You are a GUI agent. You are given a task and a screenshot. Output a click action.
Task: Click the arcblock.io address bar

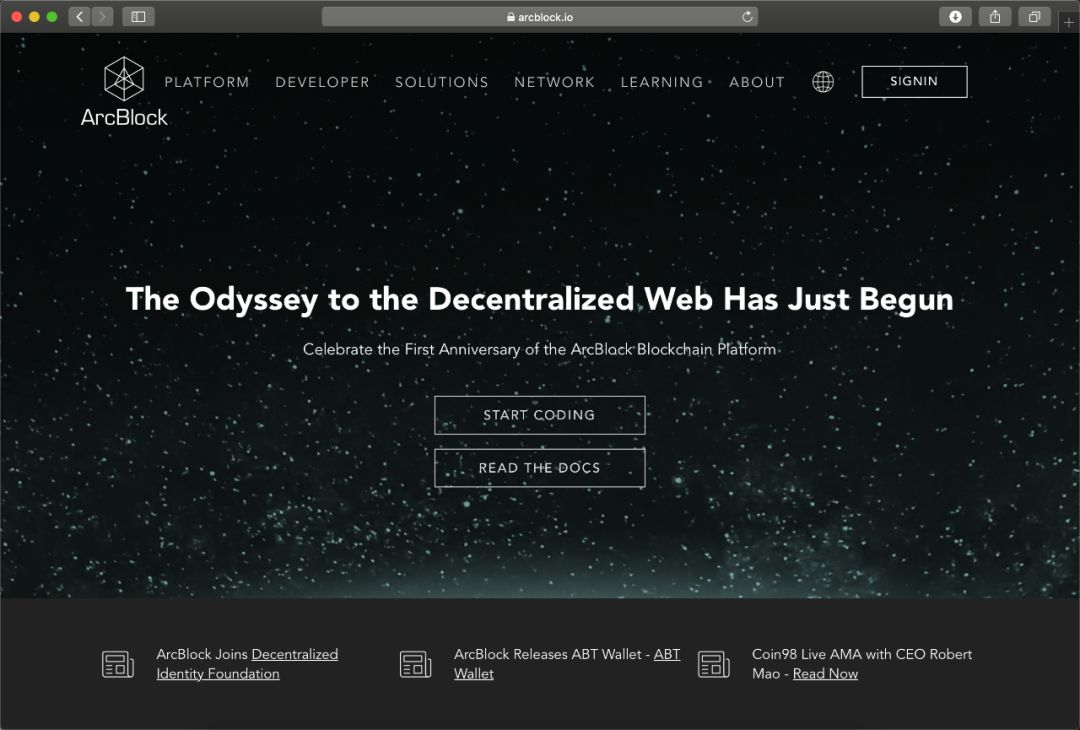(539, 17)
